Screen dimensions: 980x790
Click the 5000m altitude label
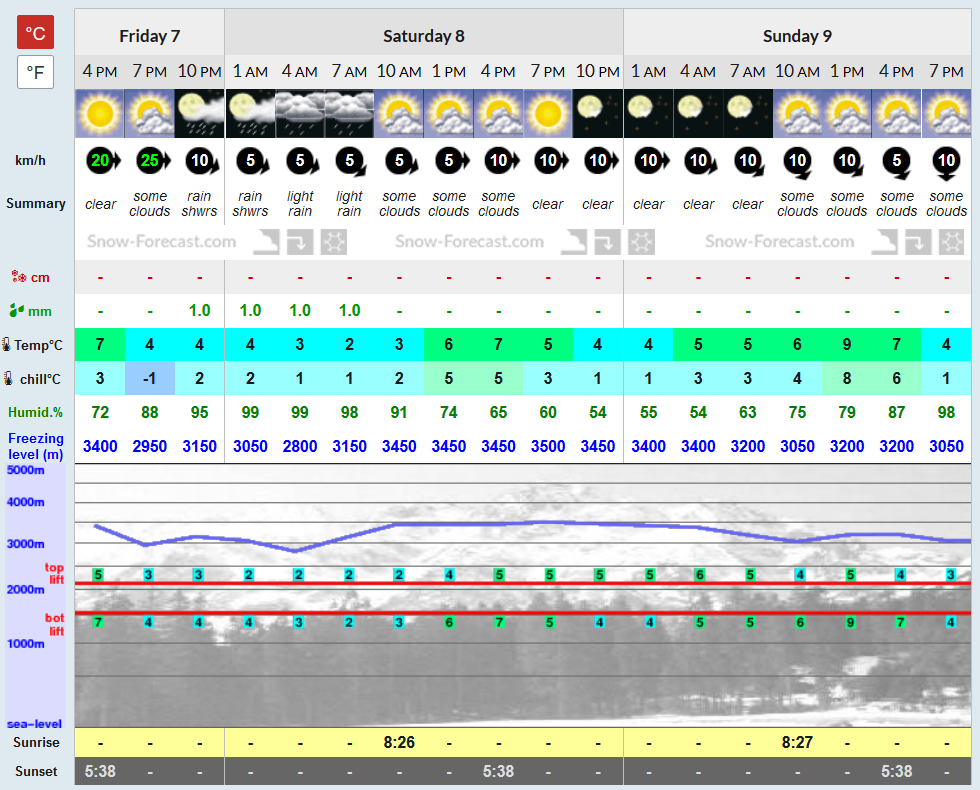pyautogui.click(x=26, y=470)
